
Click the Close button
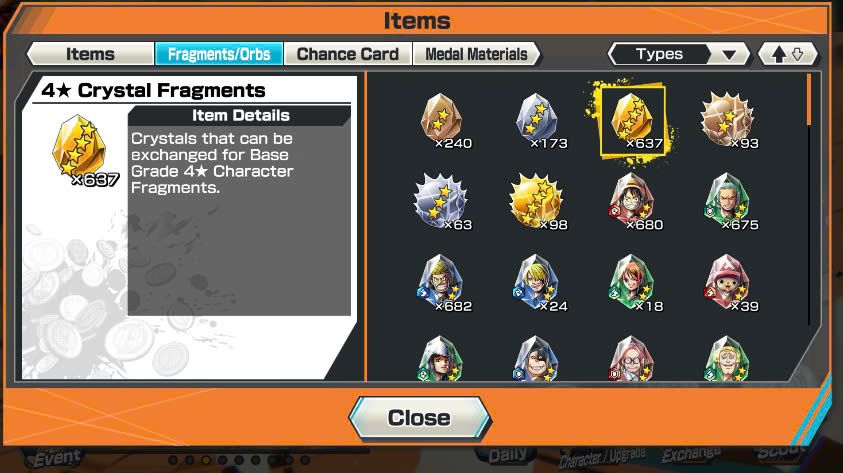(x=419, y=418)
